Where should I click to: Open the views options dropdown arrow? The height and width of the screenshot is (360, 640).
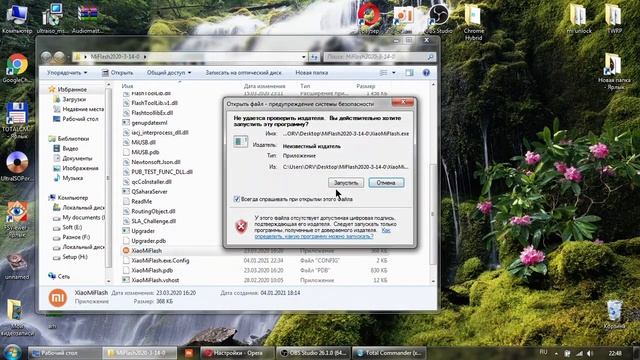pos(393,73)
